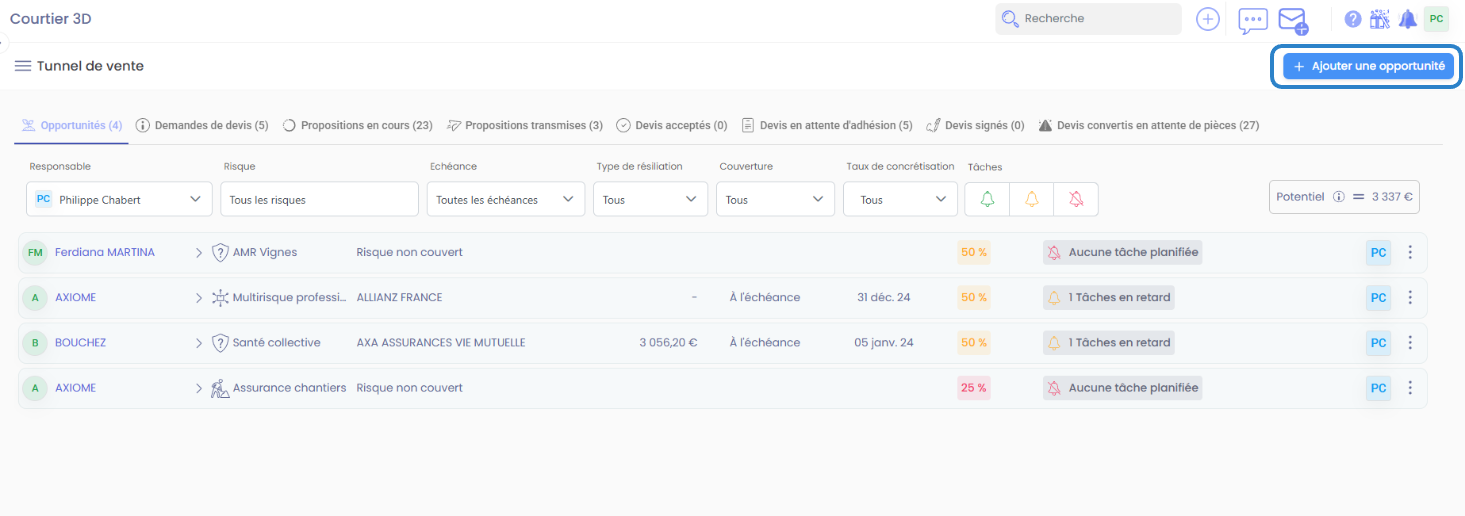Switch to Devis convertis en attente de pièces tab

(1149, 125)
